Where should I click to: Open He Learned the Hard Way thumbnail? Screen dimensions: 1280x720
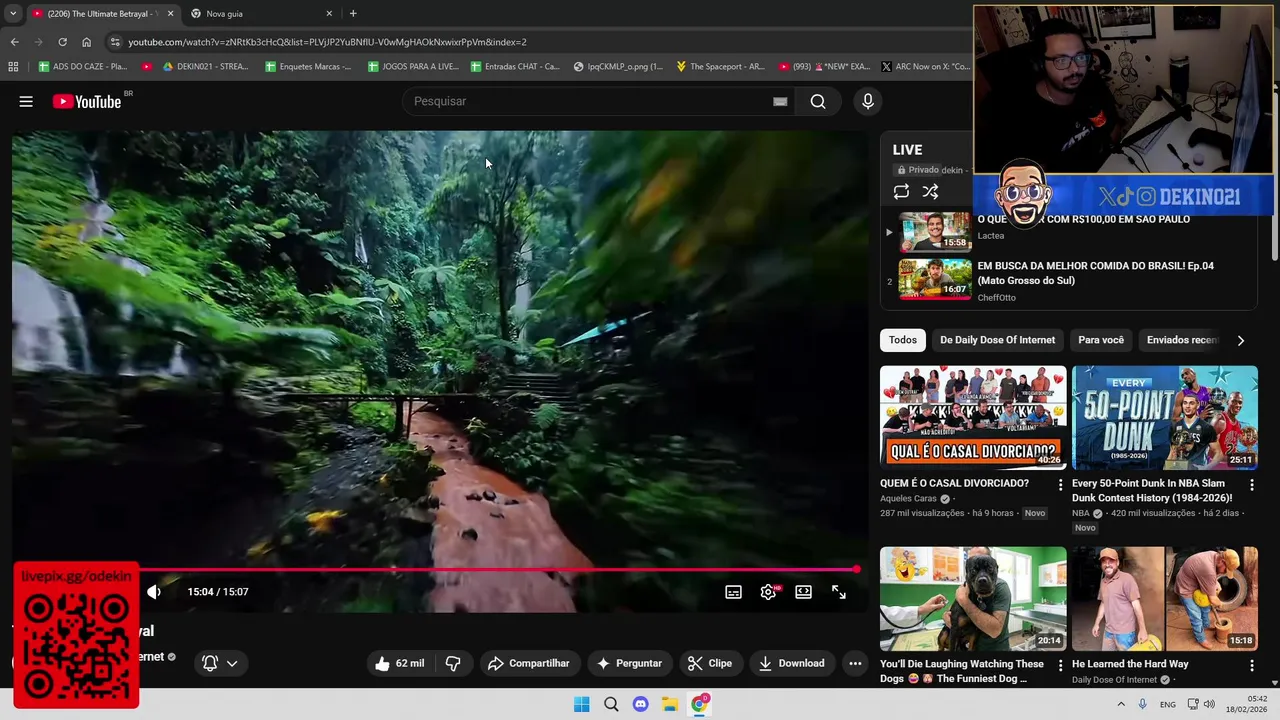pos(1165,598)
